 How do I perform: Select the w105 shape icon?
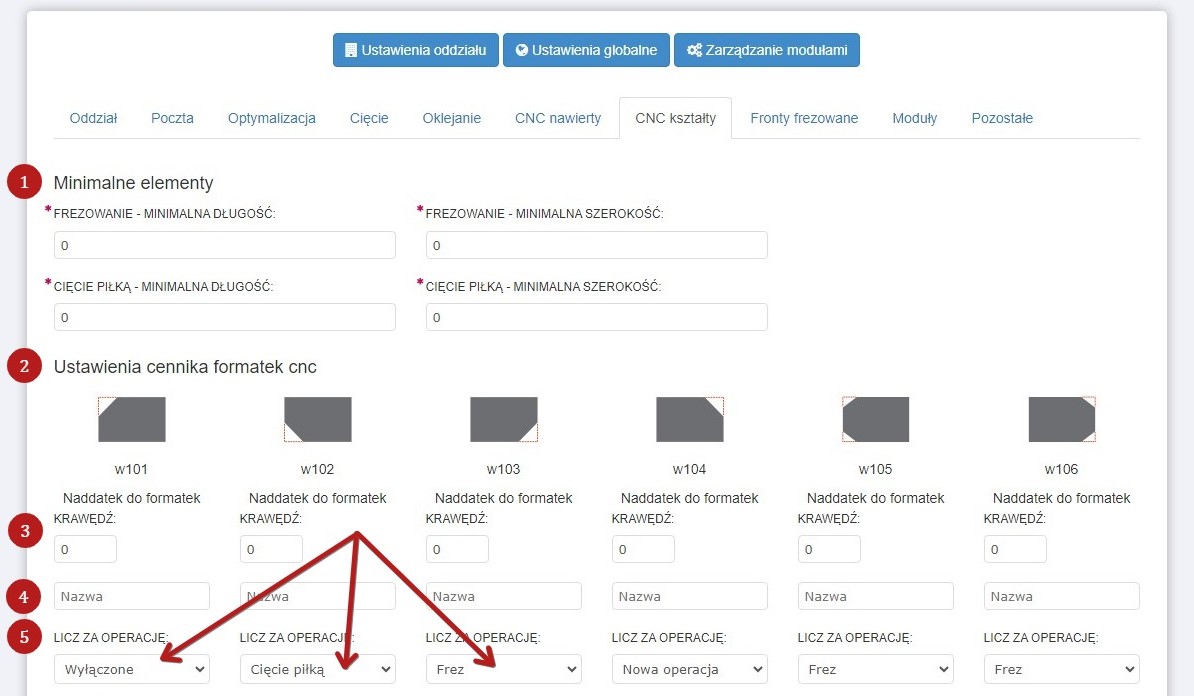tap(876, 419)
